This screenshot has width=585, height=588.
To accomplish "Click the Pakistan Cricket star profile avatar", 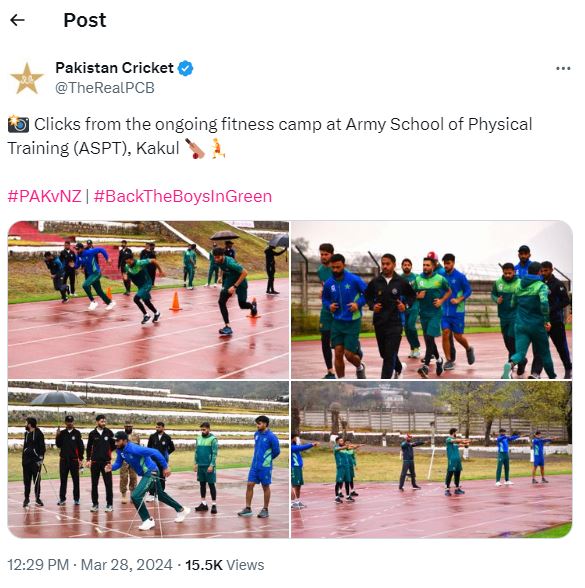I will [x=27, y=78].
